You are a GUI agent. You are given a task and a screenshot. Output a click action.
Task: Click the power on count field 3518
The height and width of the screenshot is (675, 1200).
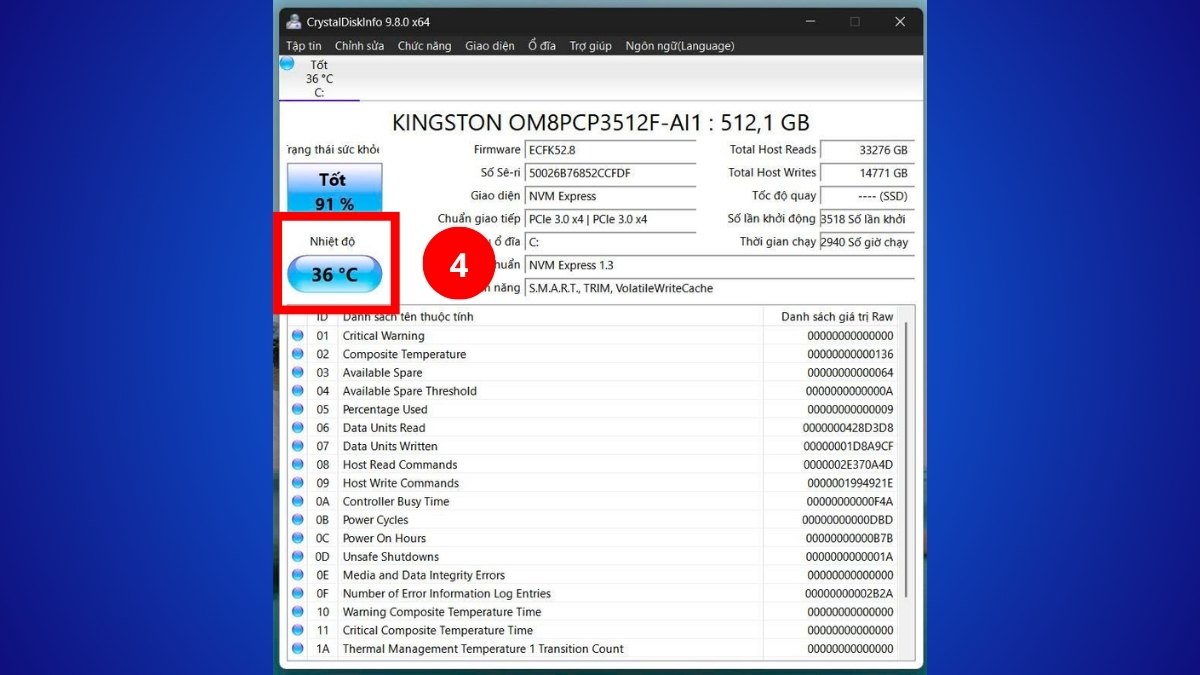[867, 219]
